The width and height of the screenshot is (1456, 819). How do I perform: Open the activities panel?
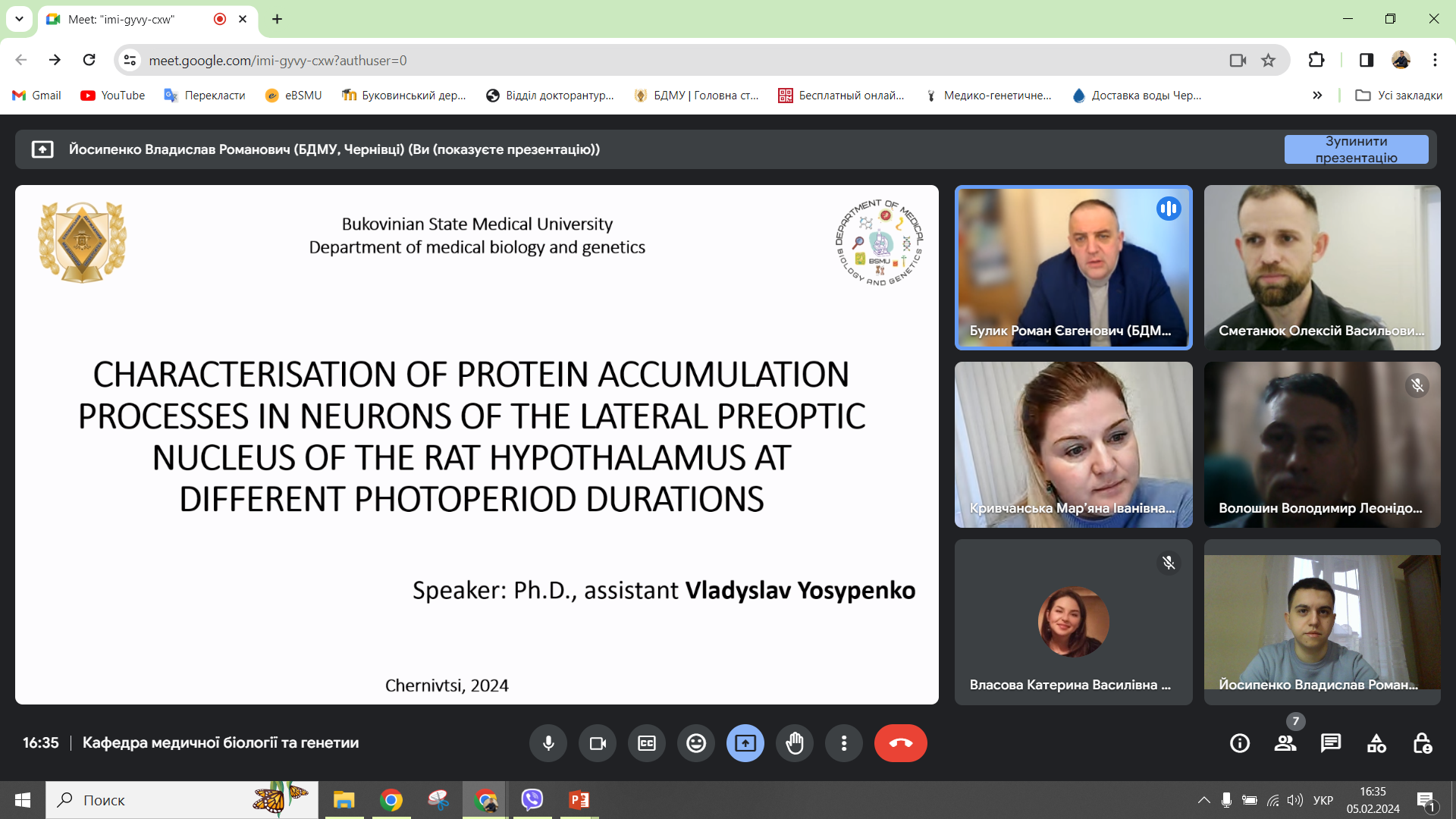coord(1376,743)
